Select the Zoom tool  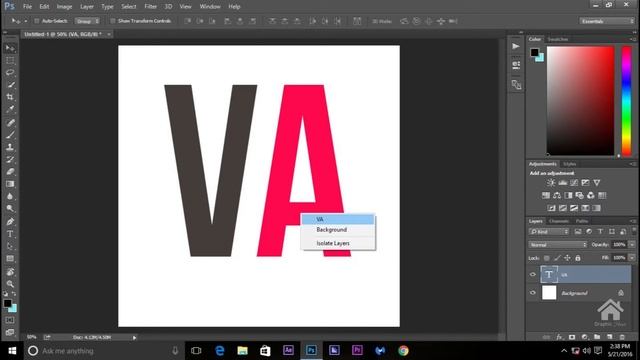[10, 284]
